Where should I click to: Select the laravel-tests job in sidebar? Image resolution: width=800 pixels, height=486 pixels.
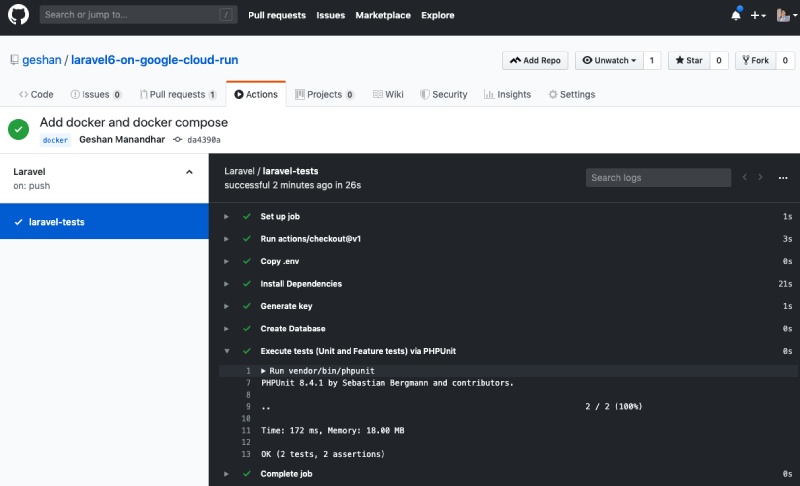point(104,221)
